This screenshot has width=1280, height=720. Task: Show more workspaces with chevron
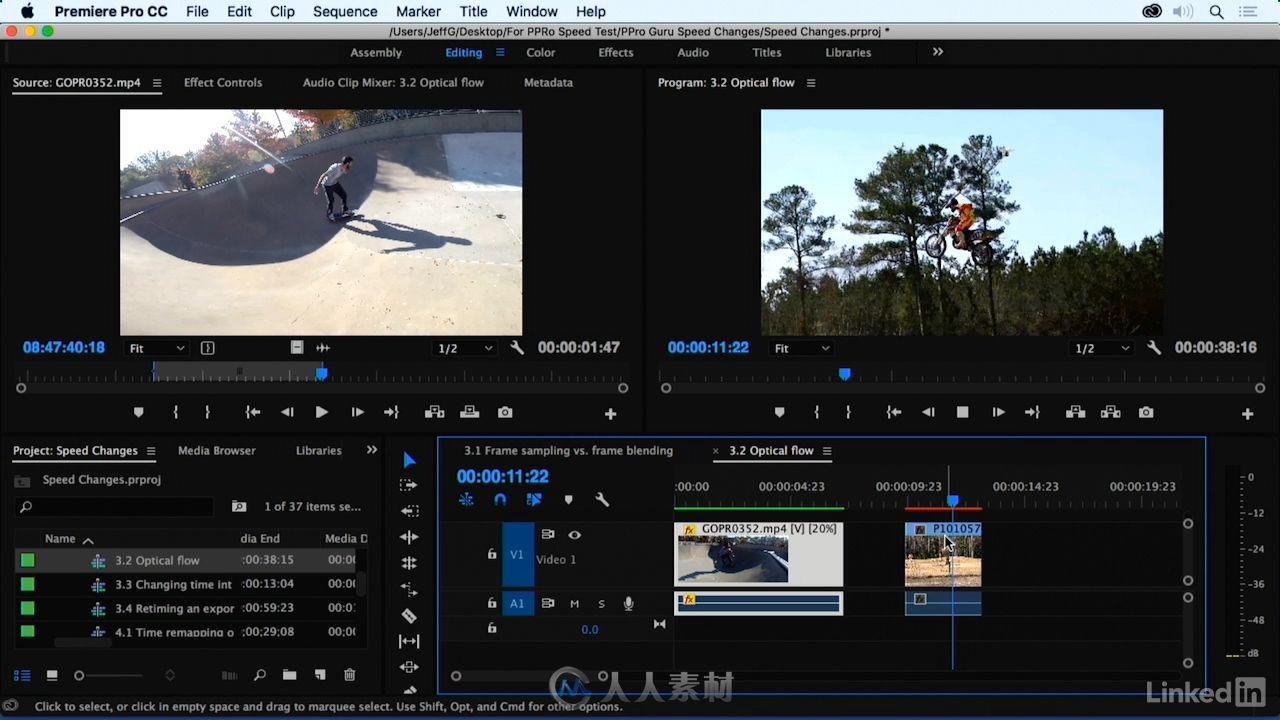pos(937,52)
